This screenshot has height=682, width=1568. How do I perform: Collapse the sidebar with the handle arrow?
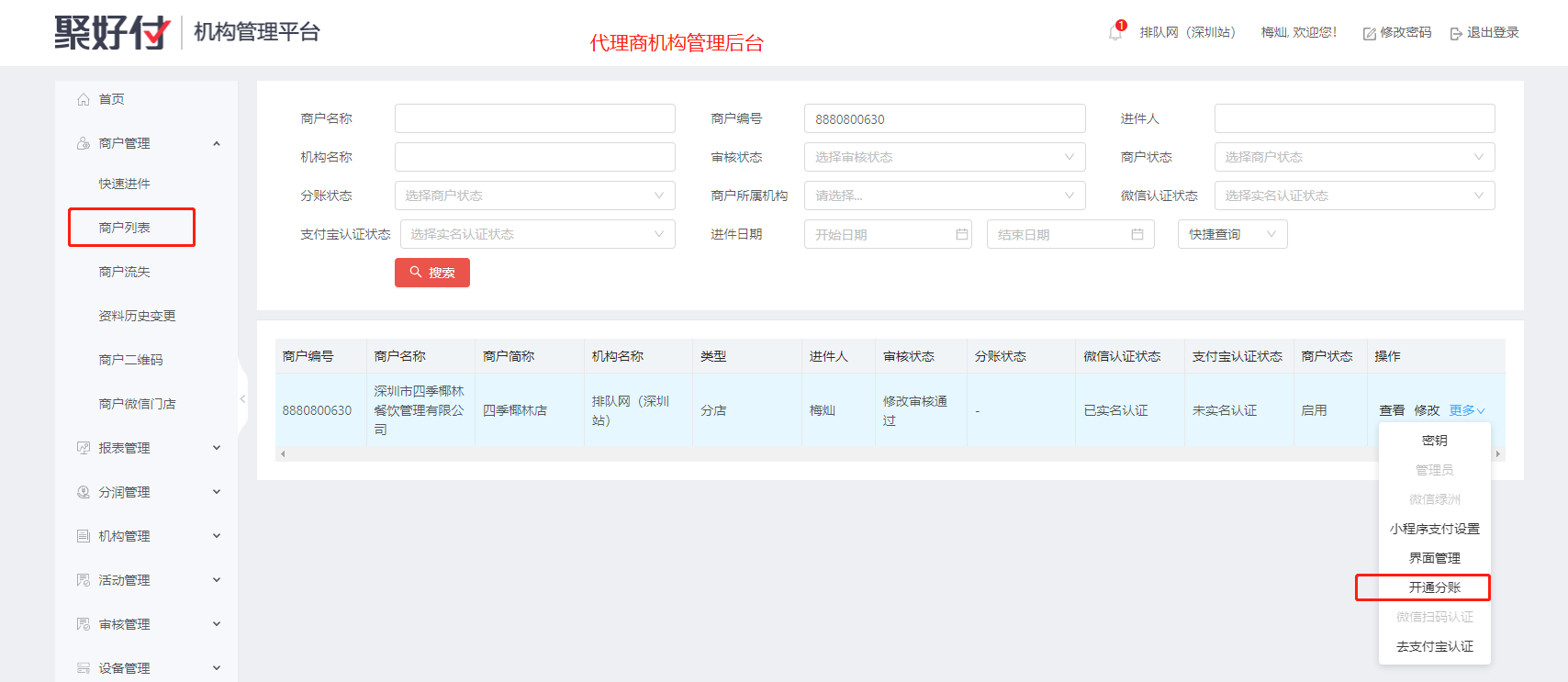click(242, 399)
